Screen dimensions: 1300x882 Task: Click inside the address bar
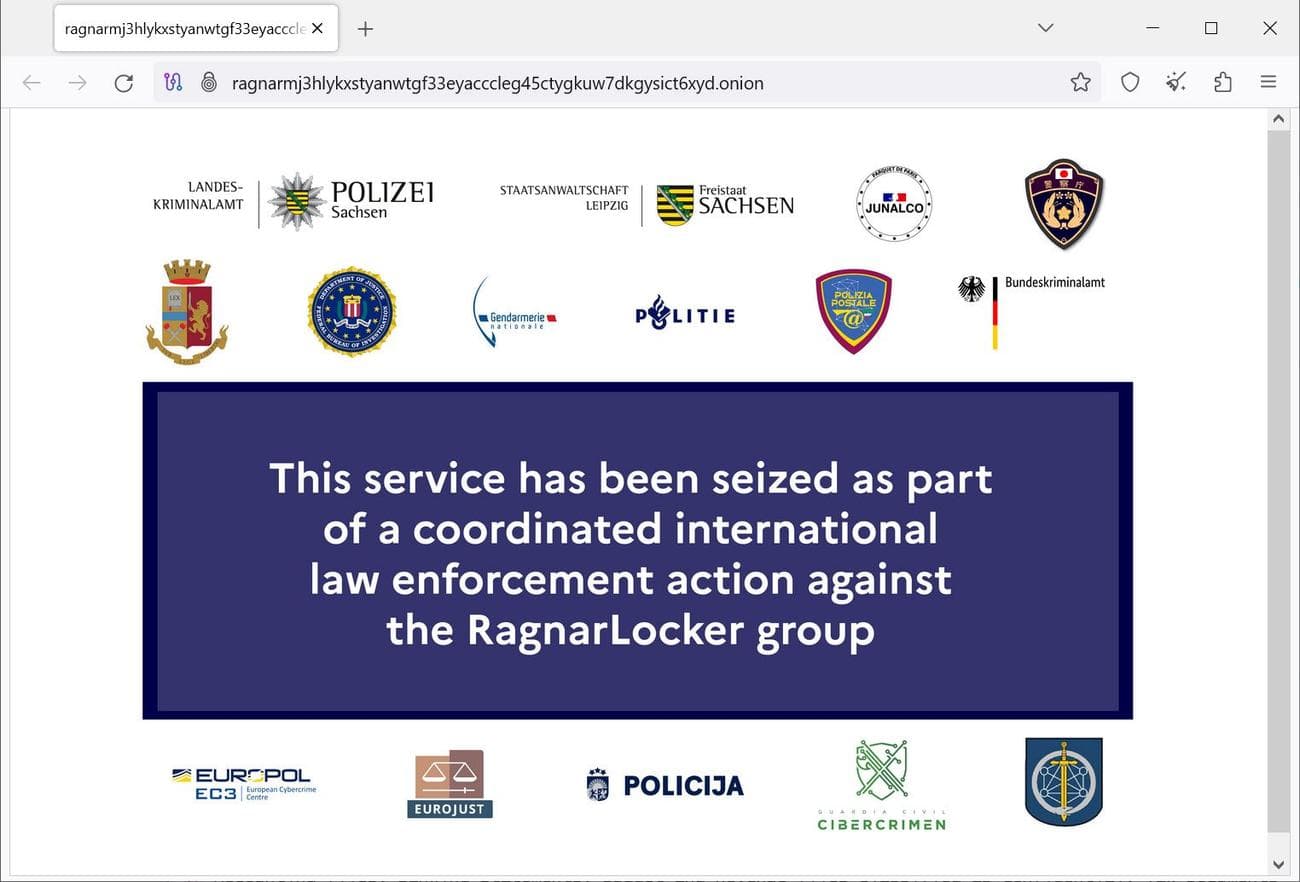pyautogui.click(x=600, y=82)
